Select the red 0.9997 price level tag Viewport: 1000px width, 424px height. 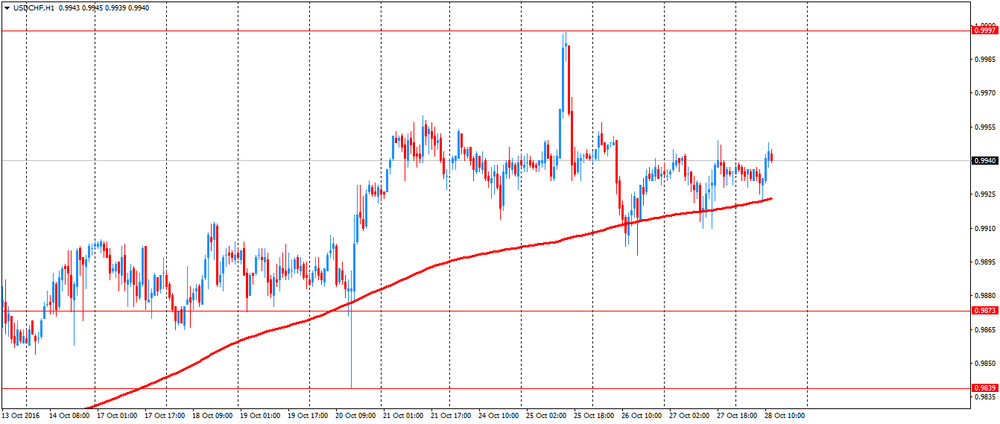(x=983, y=30)
